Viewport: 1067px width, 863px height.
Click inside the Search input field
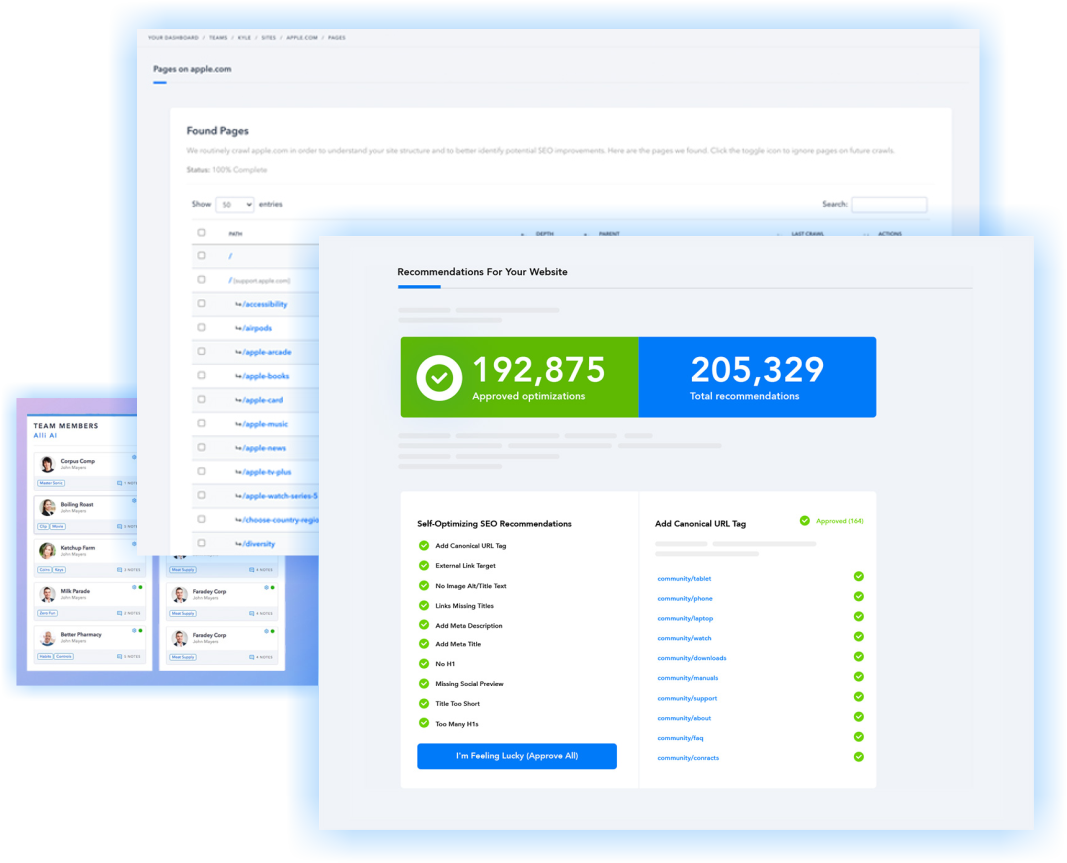pos(892,203)
